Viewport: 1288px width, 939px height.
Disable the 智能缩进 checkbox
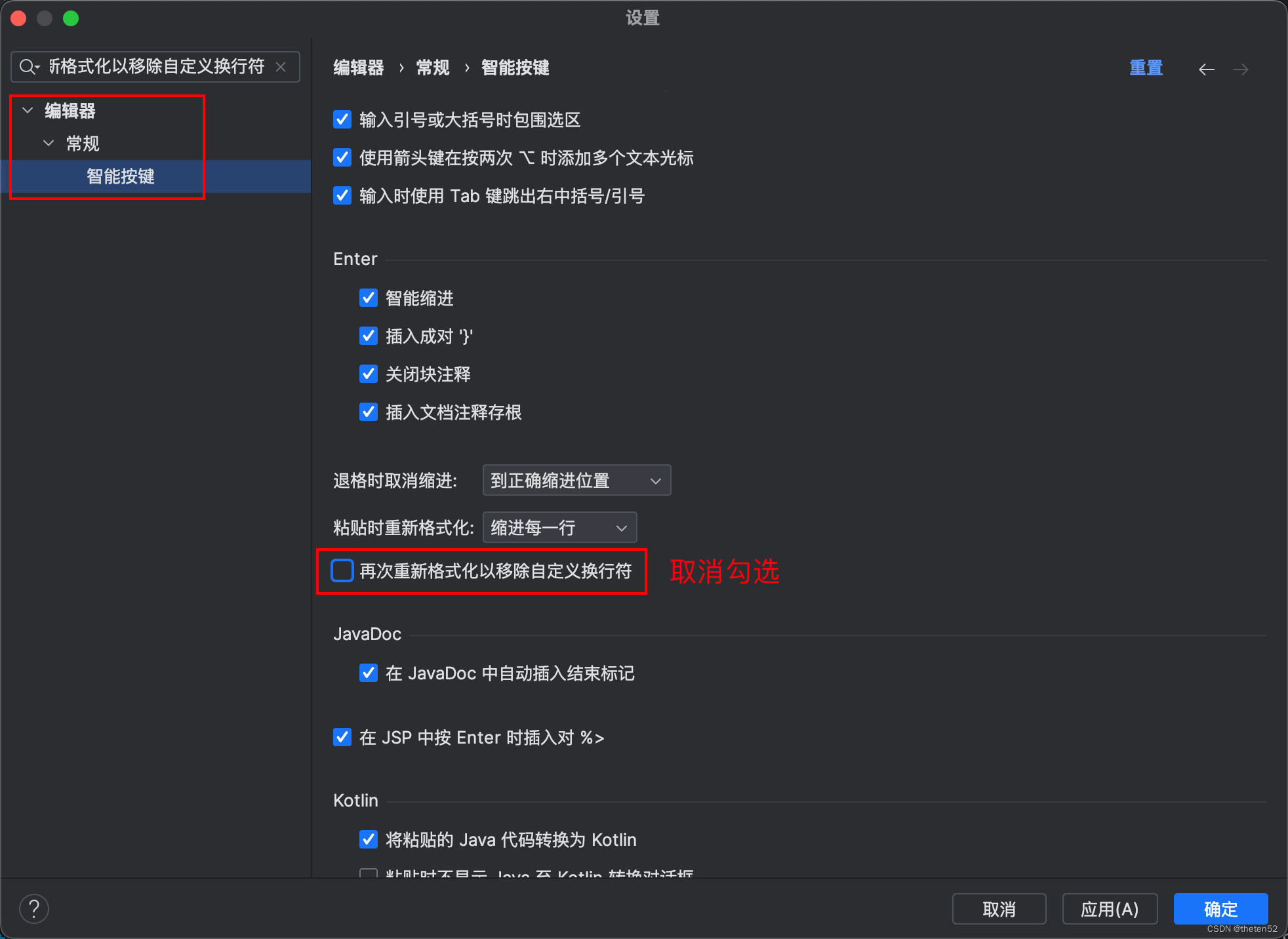(x=369, y=298)
